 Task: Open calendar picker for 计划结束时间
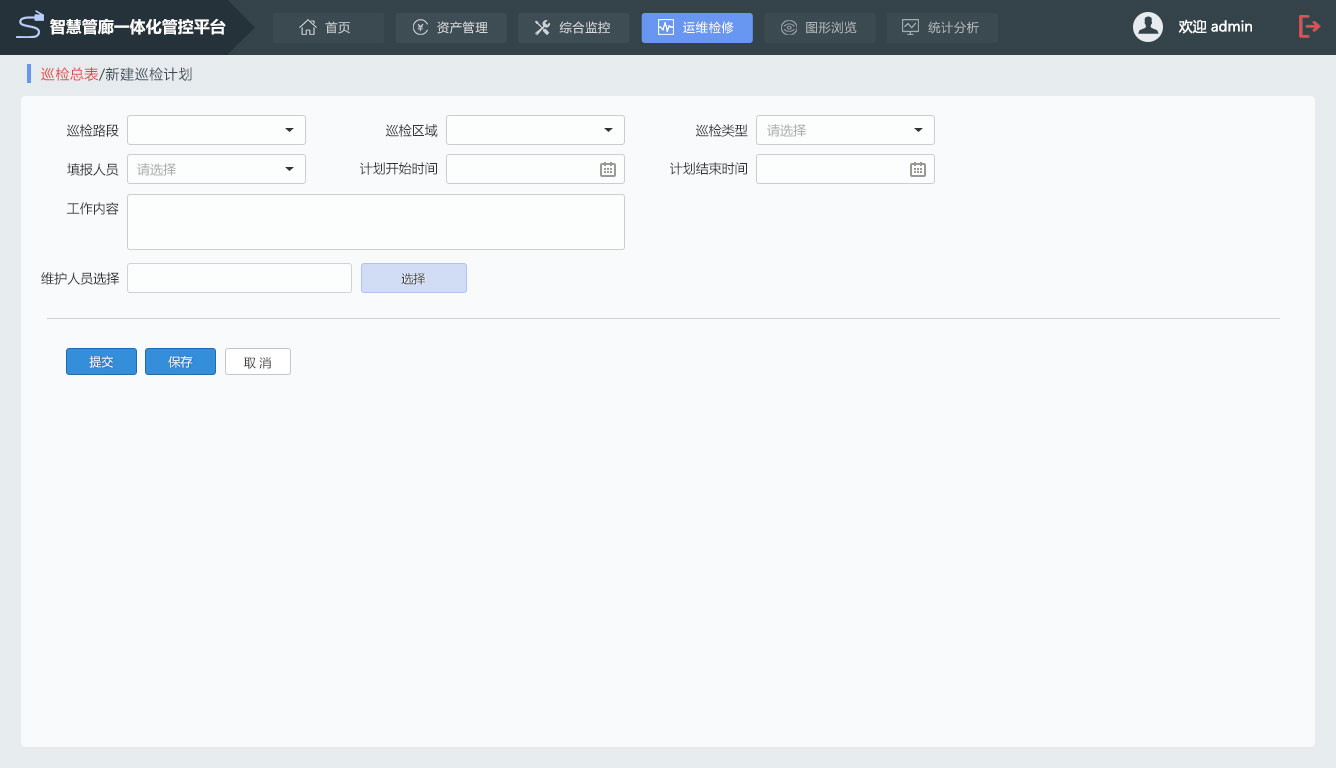coord(917,170)
